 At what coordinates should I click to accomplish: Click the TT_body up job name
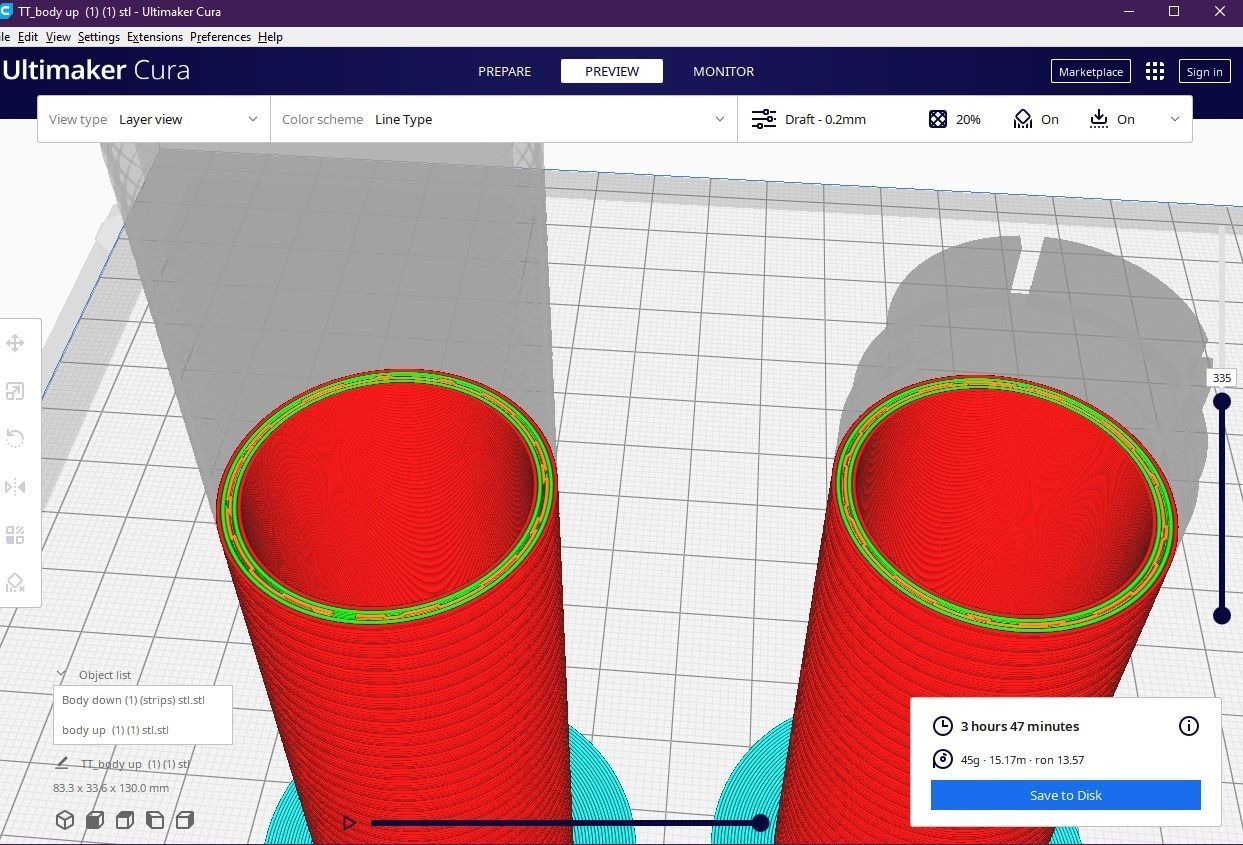(134, 764)
